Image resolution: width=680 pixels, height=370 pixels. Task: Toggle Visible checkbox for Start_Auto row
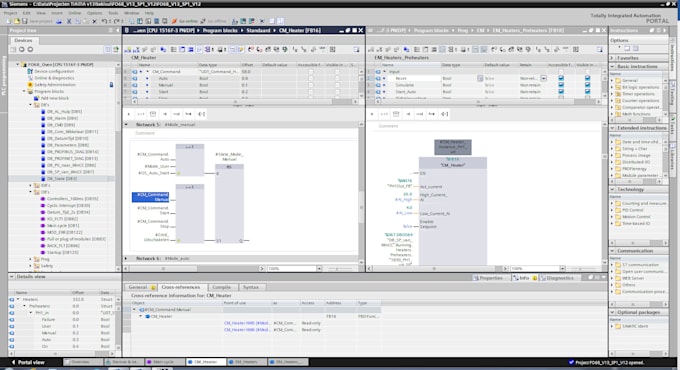(x=587, y=92)
